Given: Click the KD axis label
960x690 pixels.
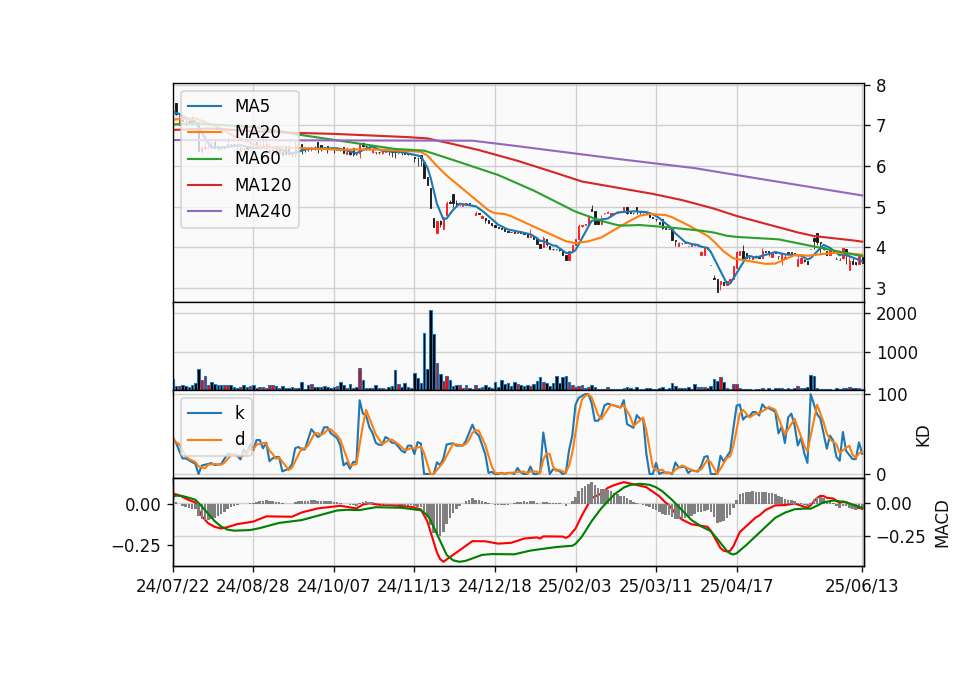Looking at the screenshot, I should pos(923,437).
